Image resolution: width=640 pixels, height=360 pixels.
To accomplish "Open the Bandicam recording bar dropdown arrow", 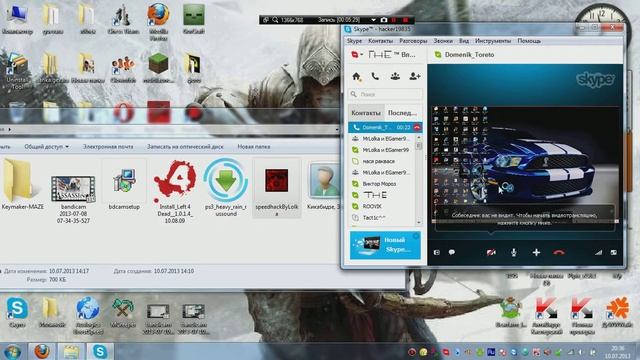I will 373,20.
